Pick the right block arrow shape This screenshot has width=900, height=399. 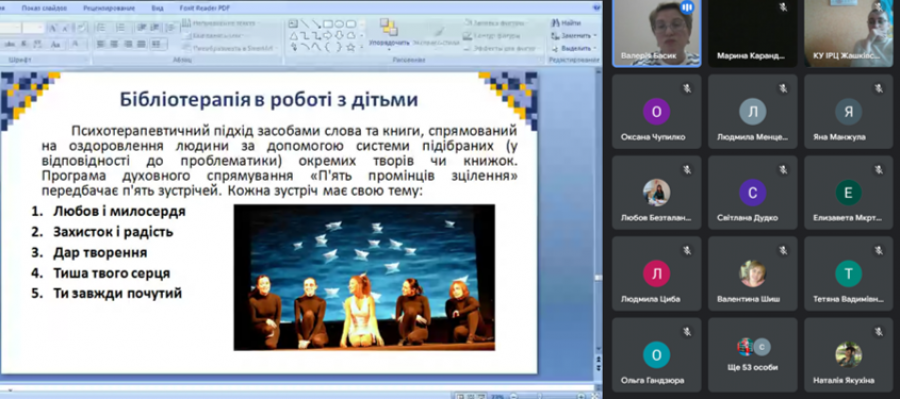[x=327, y=36]
